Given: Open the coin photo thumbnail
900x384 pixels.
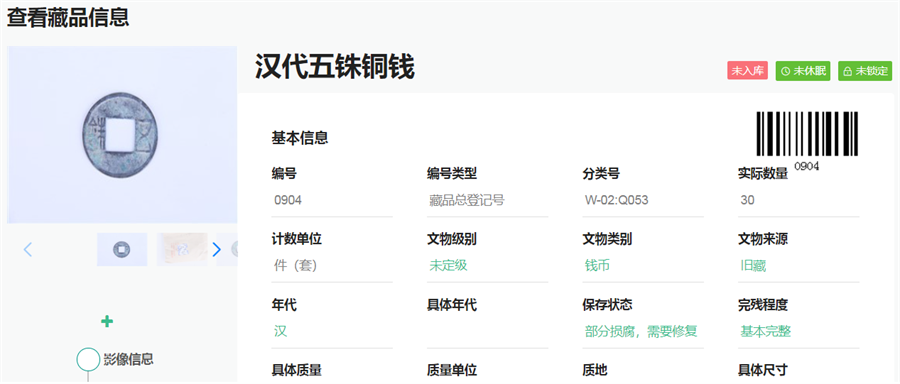Looking at the screenshot, I should pyautogui.click(x=122, y=249).
